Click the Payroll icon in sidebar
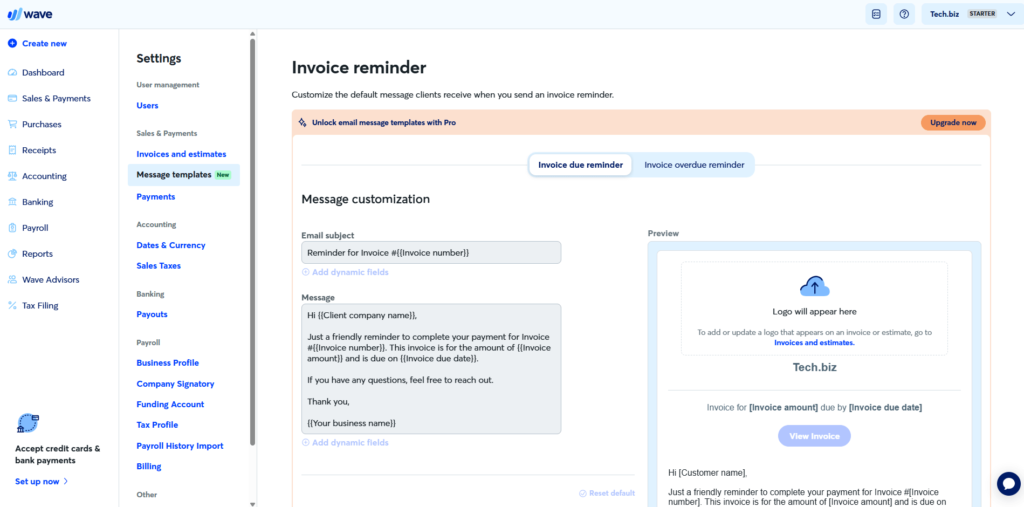The image size is (1024, 507). (x=12, y=228)
